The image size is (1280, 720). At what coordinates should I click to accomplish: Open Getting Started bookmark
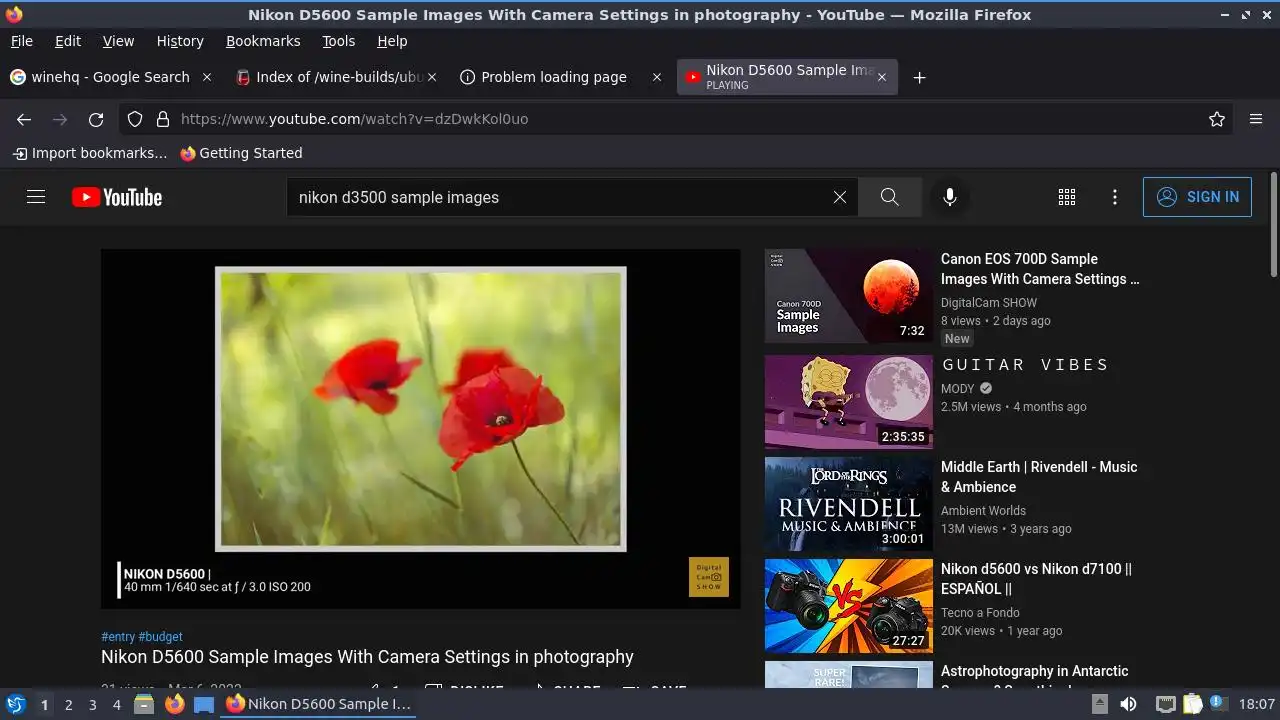(241, 153)
